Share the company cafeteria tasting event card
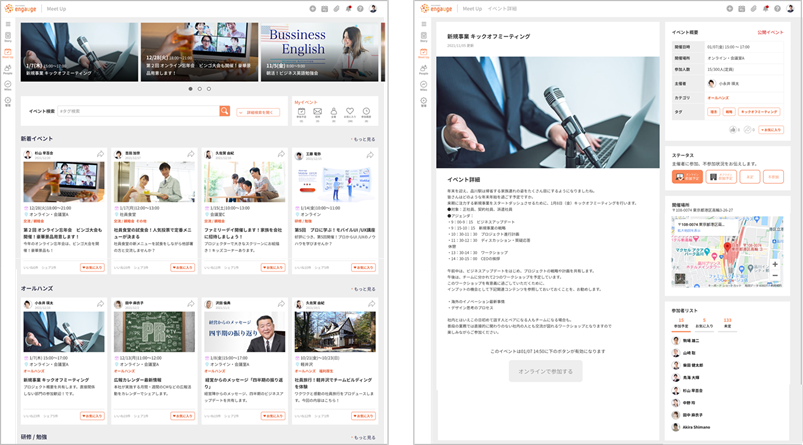The height and width of the screenshot is (445, 803). pyautogui.click(x=191, y=154)
